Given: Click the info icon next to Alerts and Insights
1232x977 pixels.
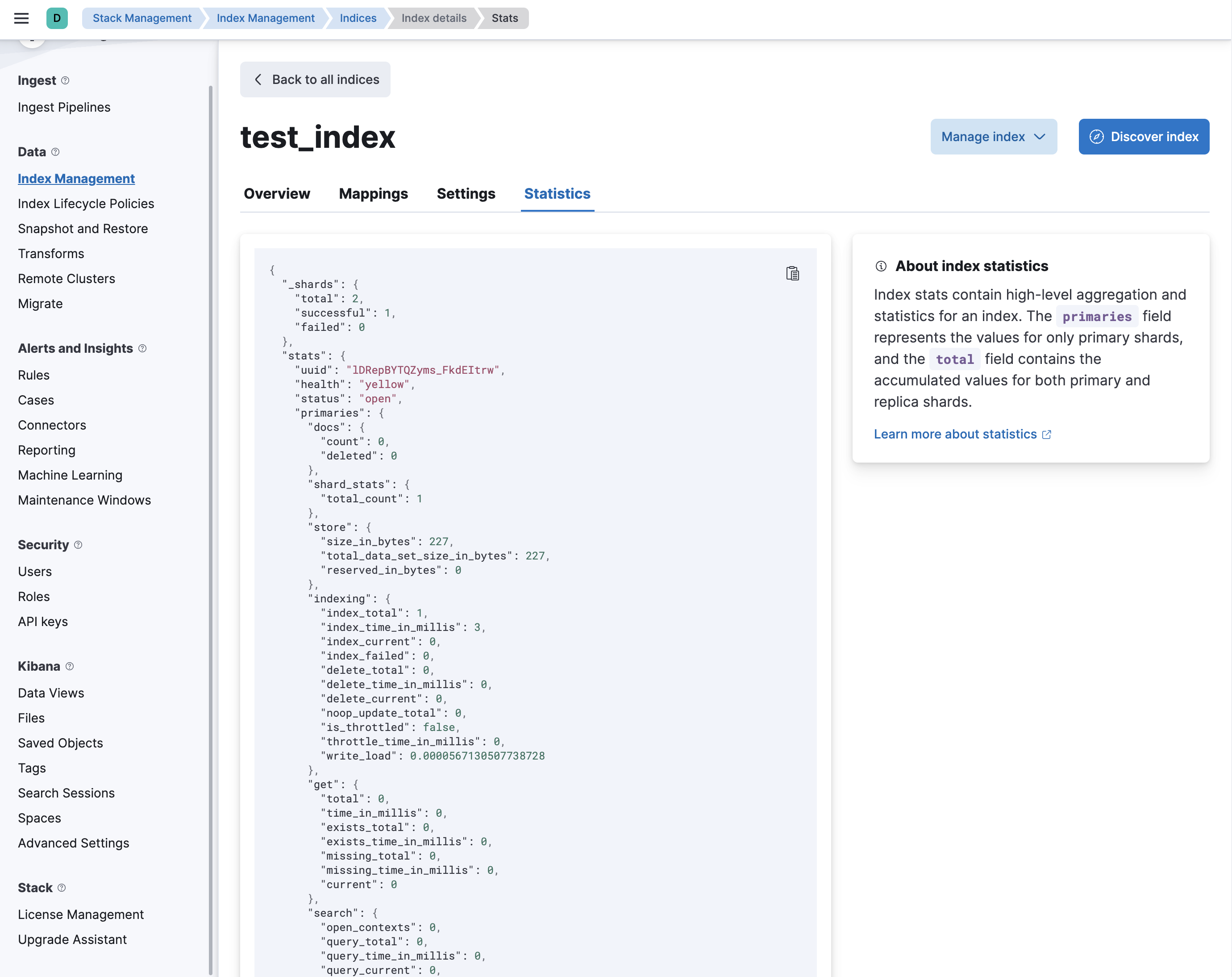Looking at the screenshot, I should [142, 348].
